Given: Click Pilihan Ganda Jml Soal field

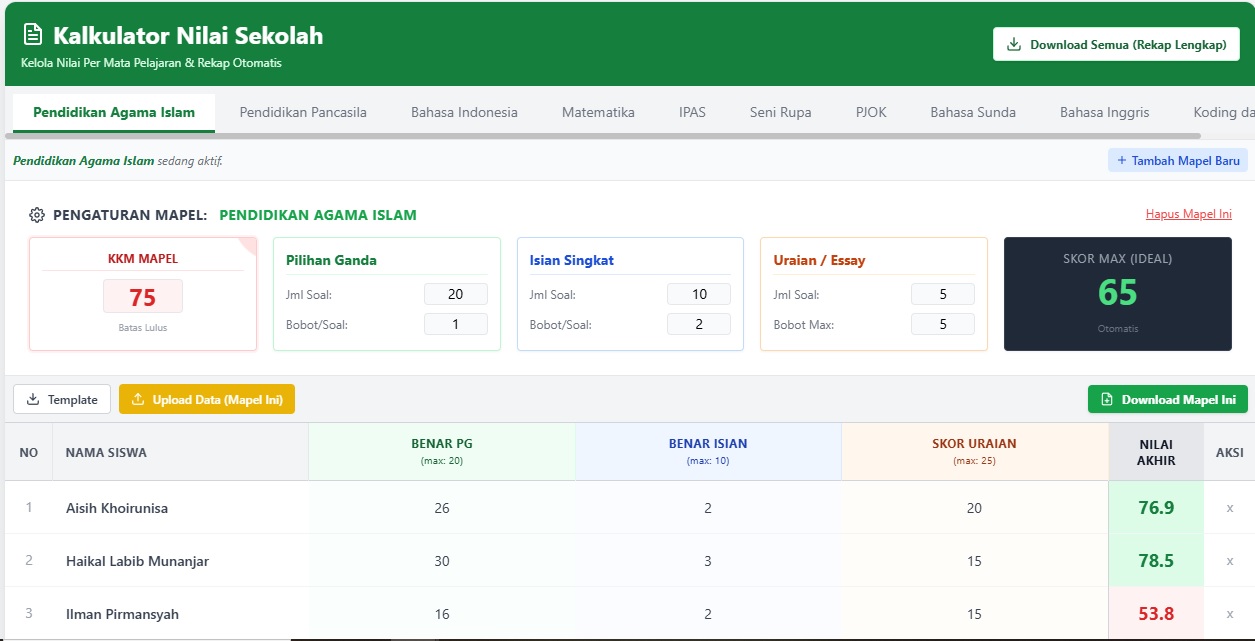Looking at the screenshot, I should pos(455,294).
